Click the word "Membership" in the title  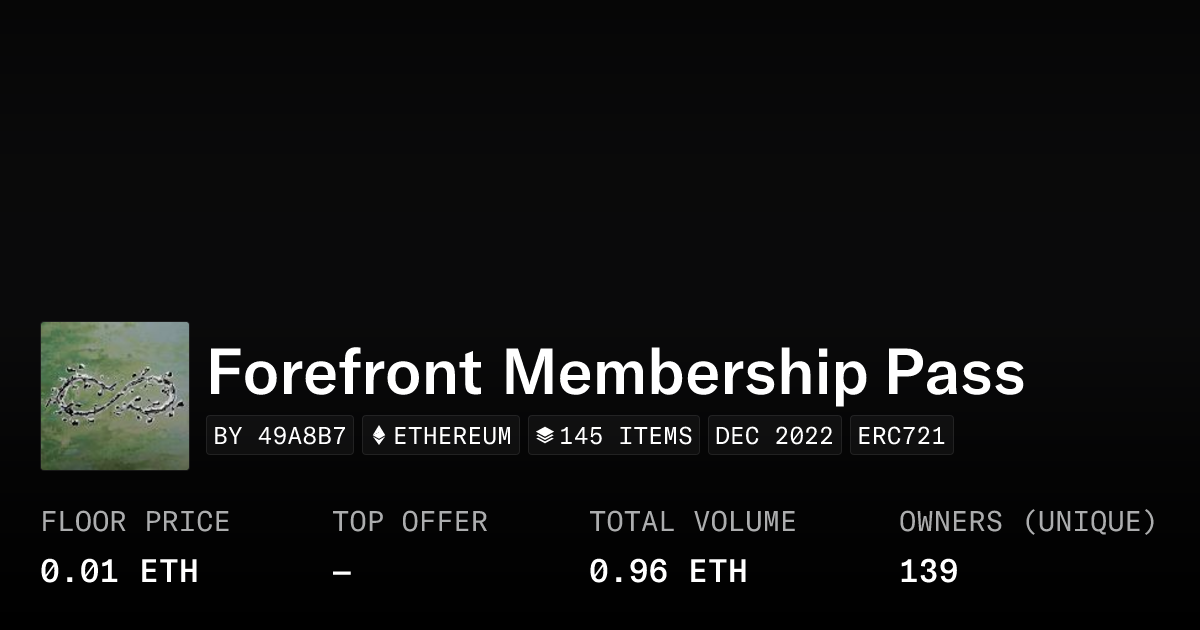pyautogui.click(x=685, y=373)
